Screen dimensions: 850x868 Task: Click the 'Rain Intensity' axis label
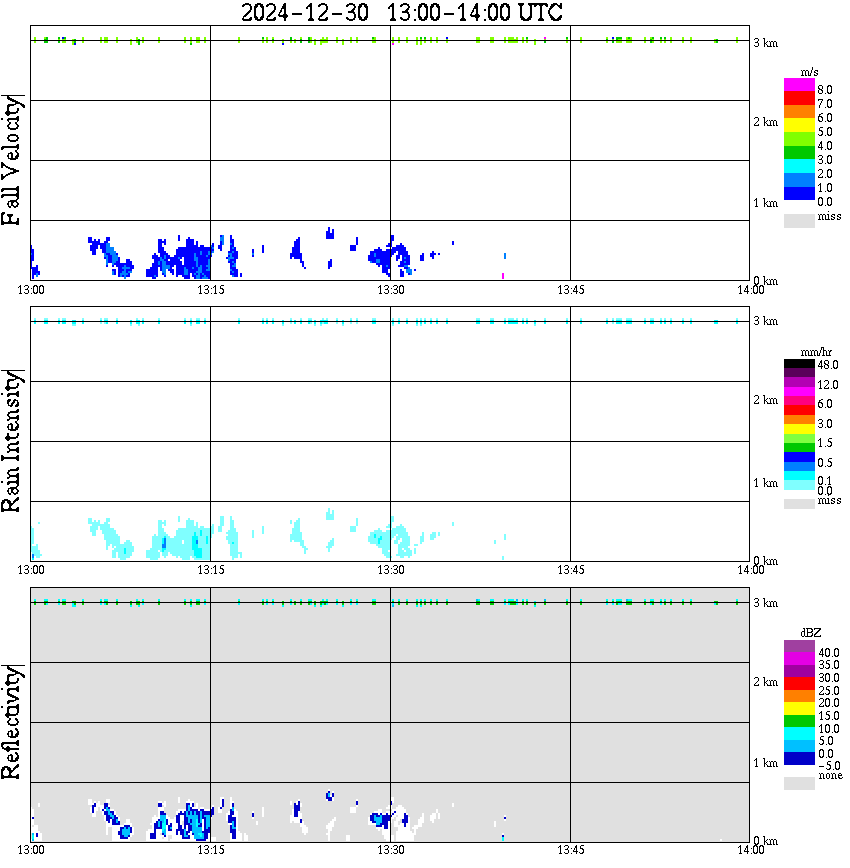click(x=12, y=441)
